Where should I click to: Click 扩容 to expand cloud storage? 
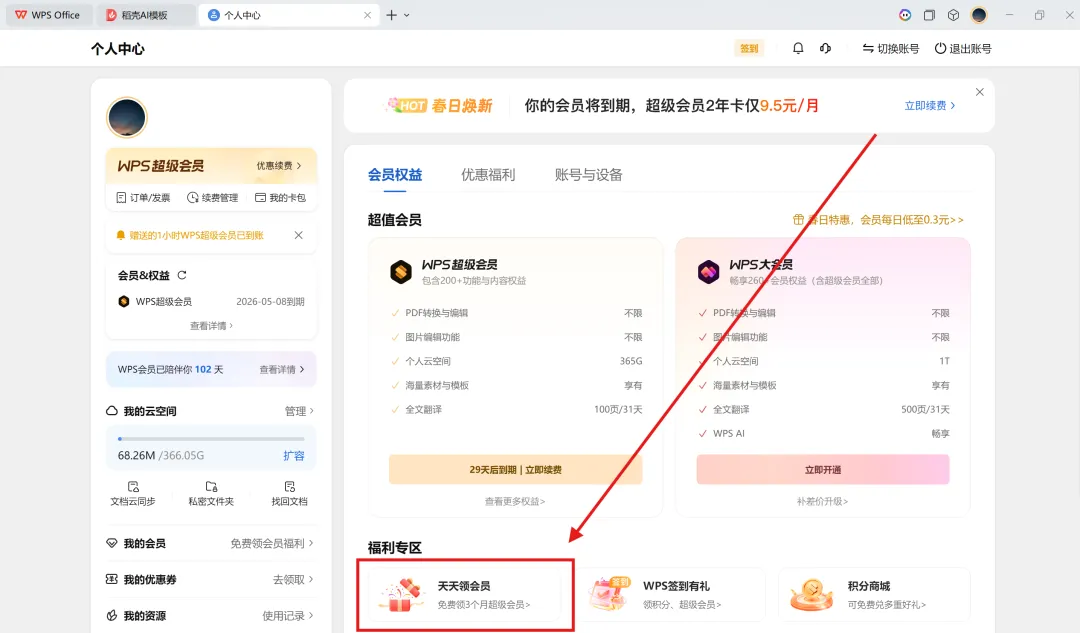(x=293, y=455)
